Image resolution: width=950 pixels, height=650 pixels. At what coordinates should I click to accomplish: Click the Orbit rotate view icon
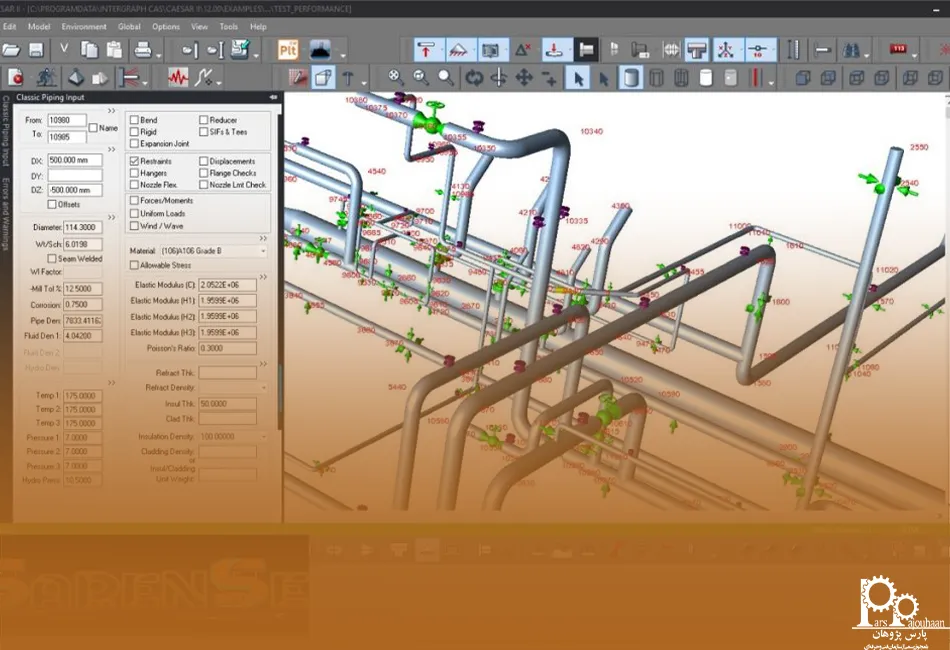coord(474,78)
